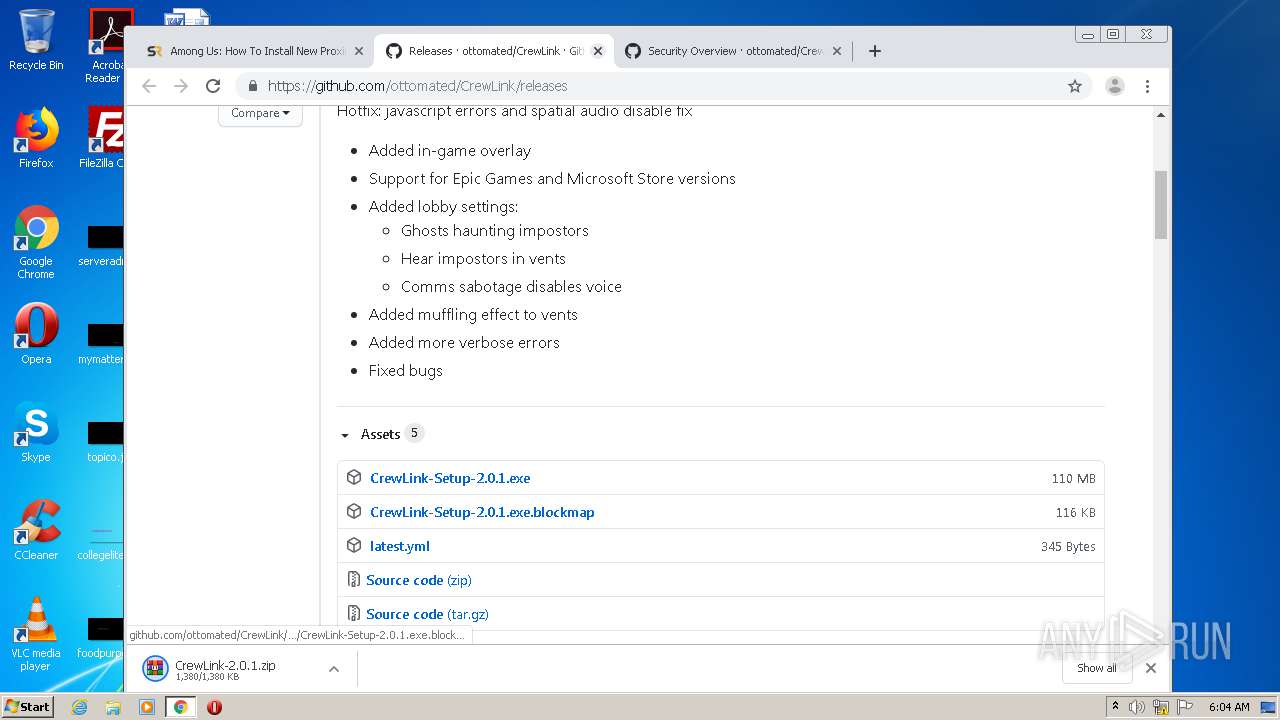The width and height of the screenshot is (1280, 720).
Task: Download CrewLink-Setup-2.0.1.exe
Action: click(x=450, y=478)
